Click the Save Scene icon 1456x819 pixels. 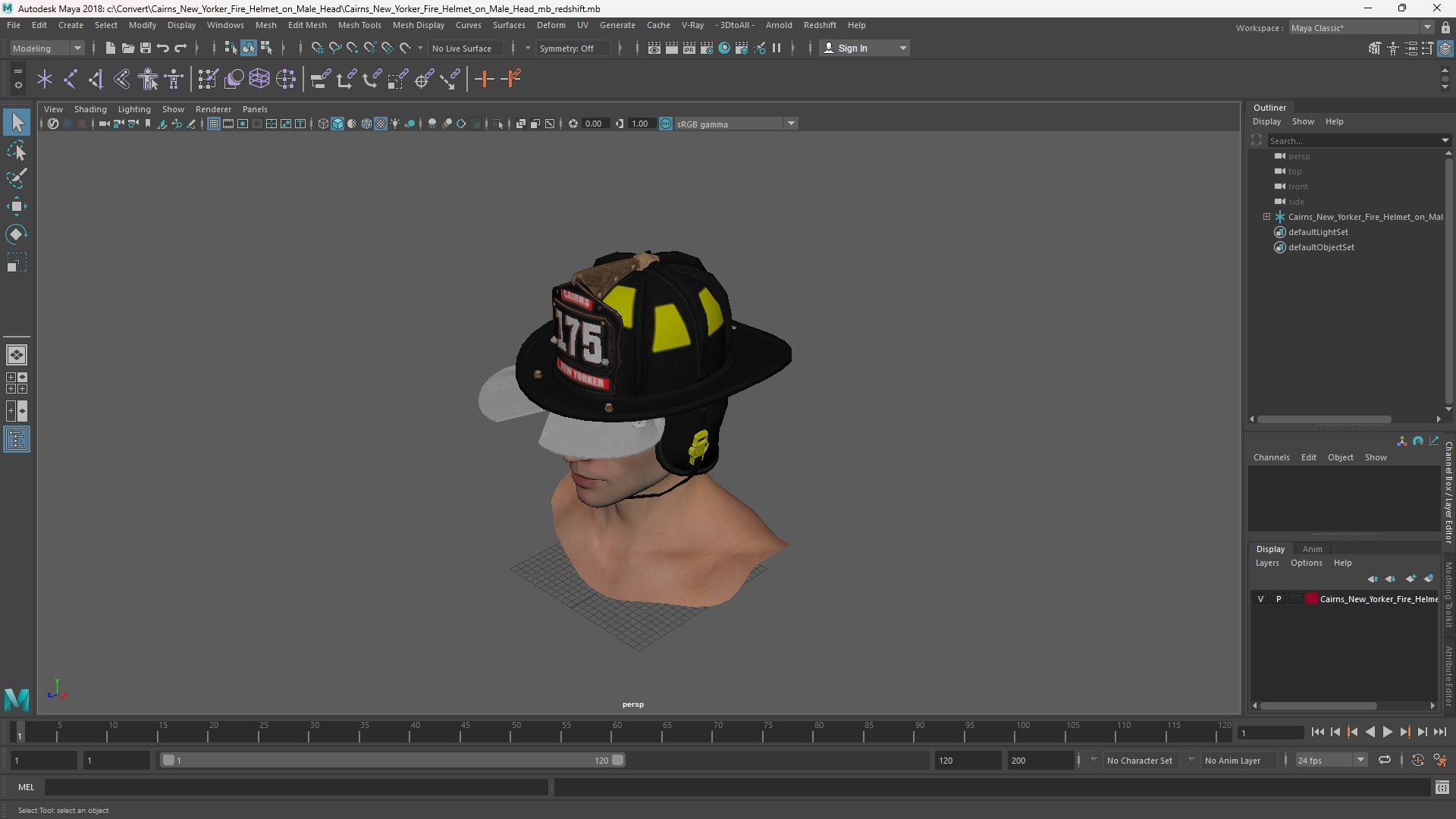146,48
